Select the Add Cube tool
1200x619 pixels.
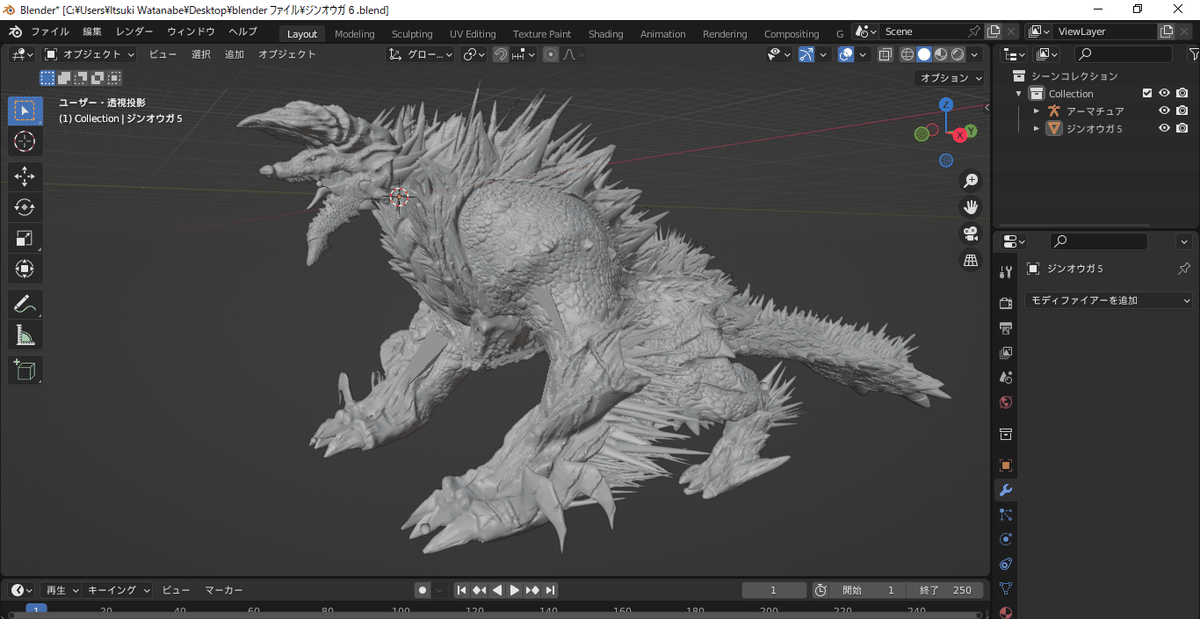pyautogui.click(x=25, y=369)
